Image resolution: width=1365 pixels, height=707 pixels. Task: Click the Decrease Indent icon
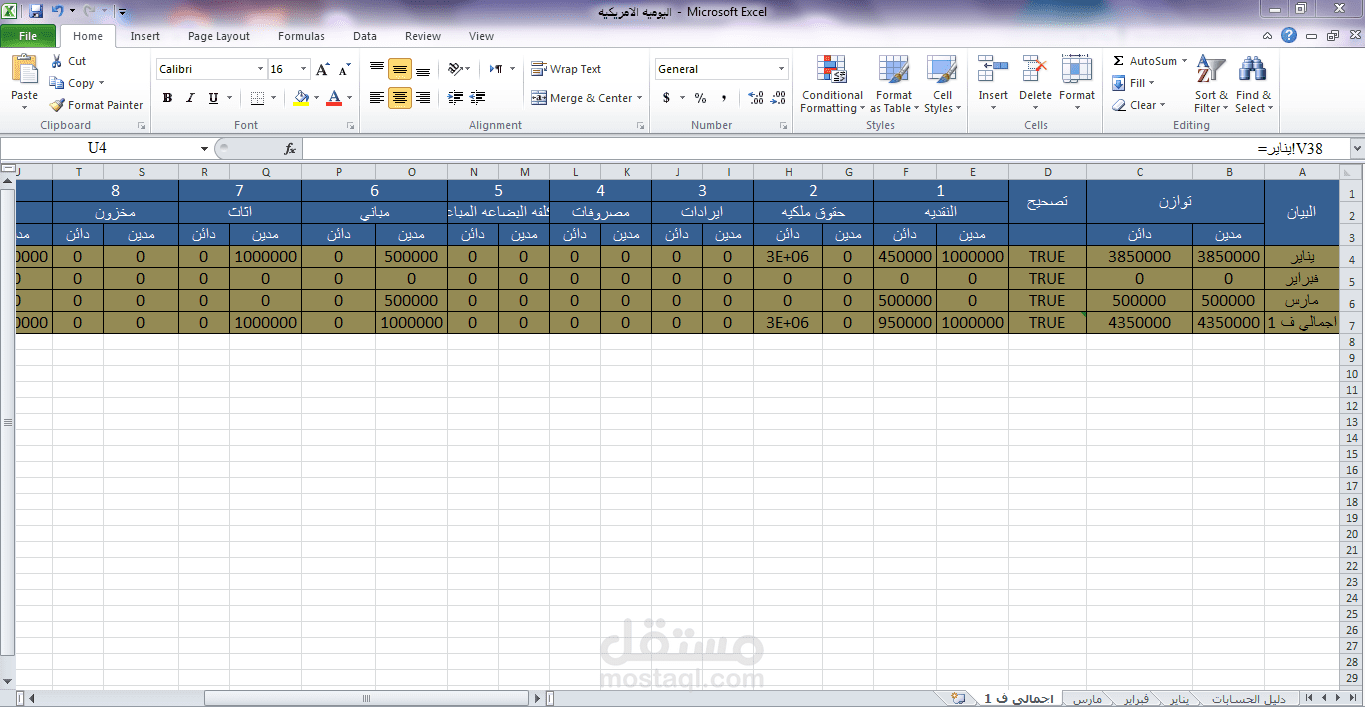(456, 98)
